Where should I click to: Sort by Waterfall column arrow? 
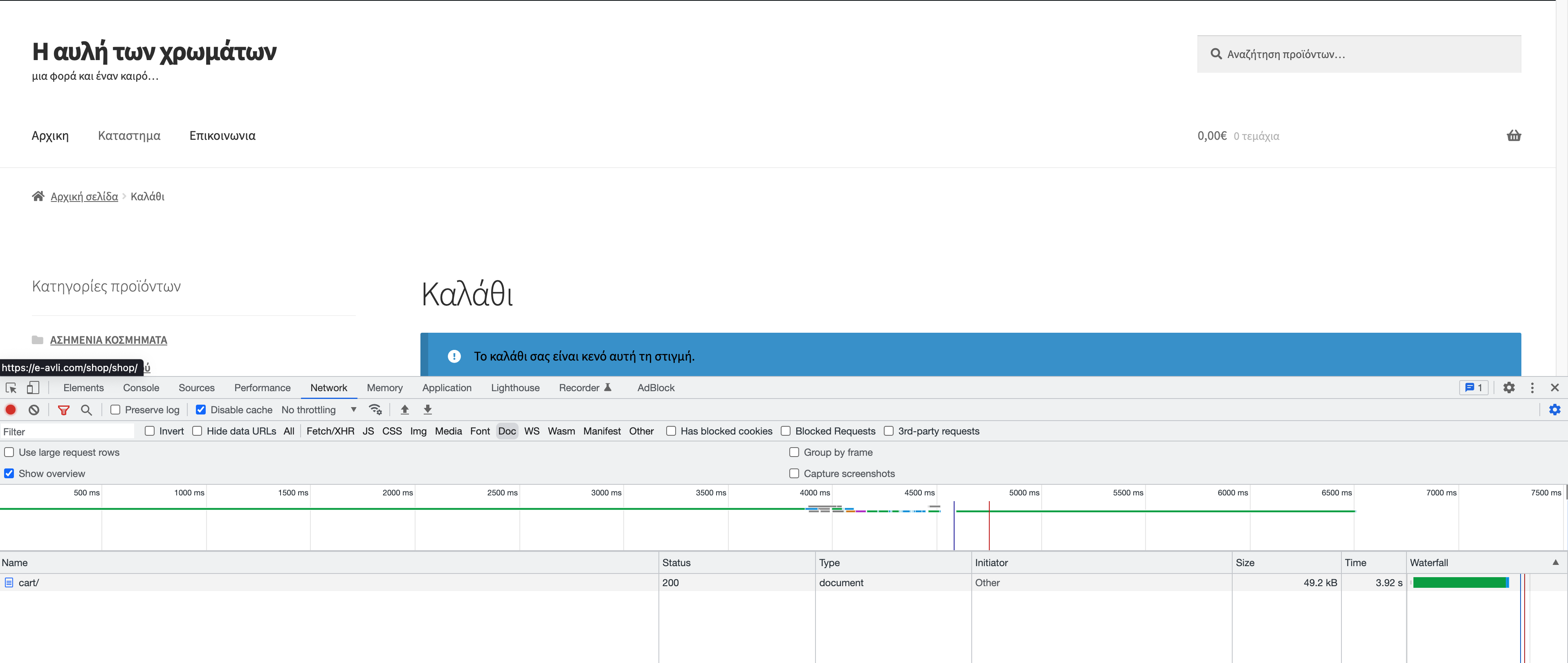pyautogui.click(x=1555, y=562)
